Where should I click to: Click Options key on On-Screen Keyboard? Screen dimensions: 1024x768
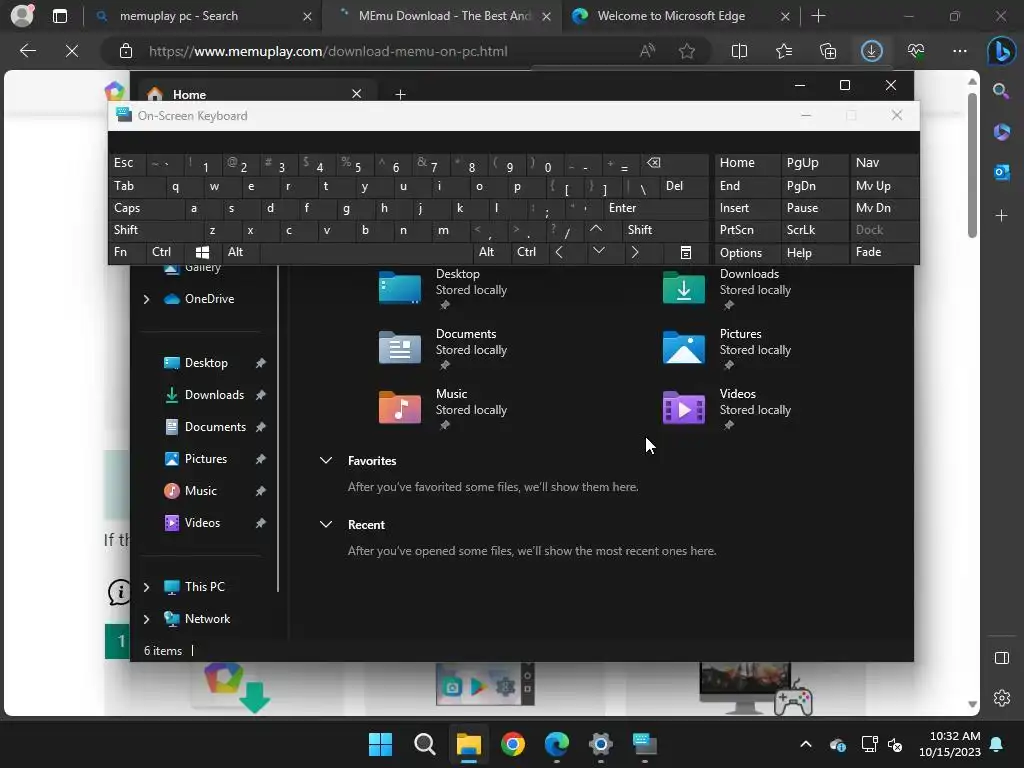(748, 253)
